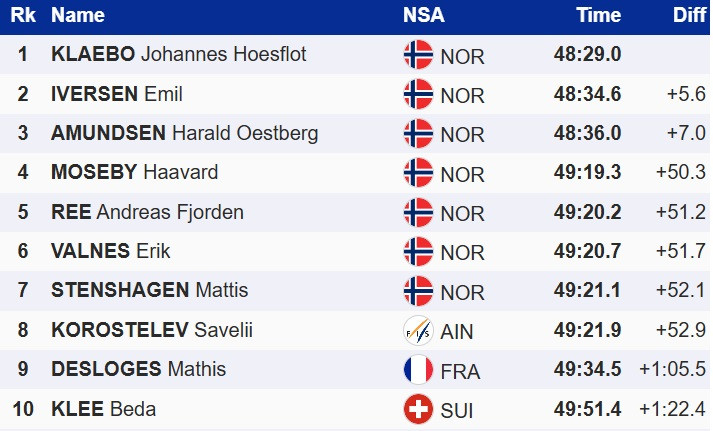Click the AIN neutral athlete flag icon
Image resolution: width=713 pixels, height=431 pixels.
point(418,330)
